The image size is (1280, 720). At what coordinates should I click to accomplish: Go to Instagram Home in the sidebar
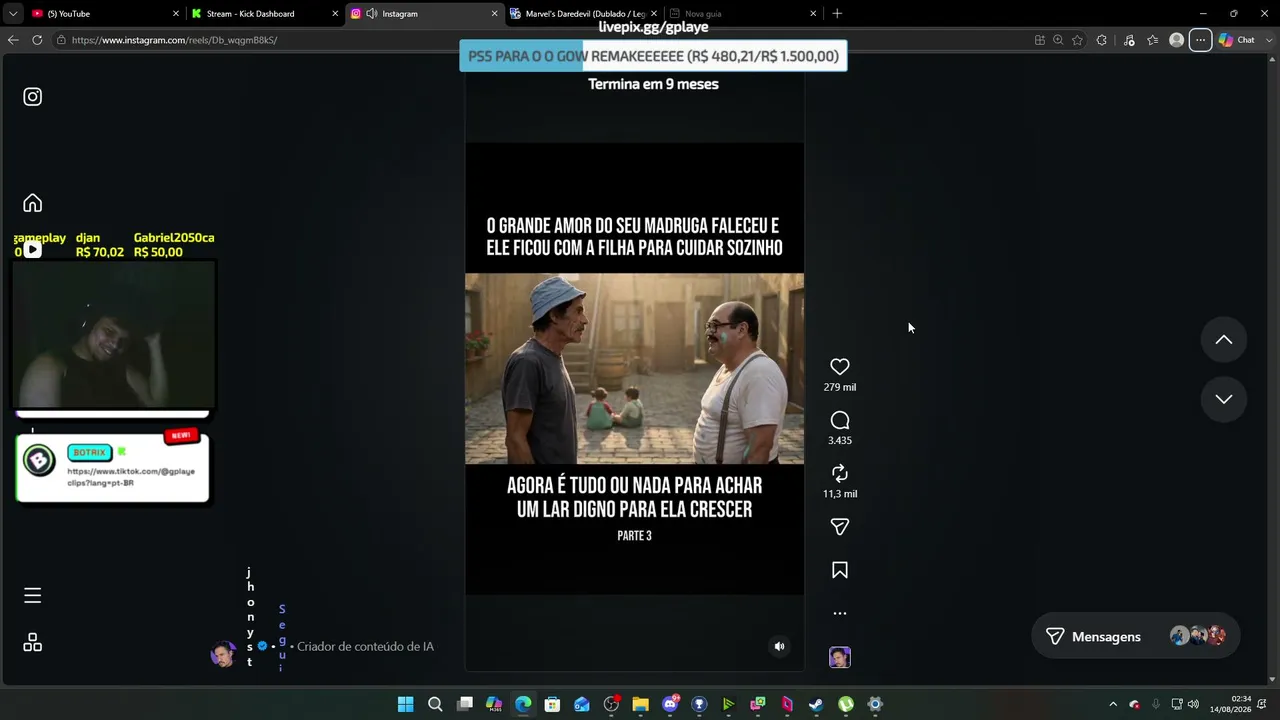point(33,203)
